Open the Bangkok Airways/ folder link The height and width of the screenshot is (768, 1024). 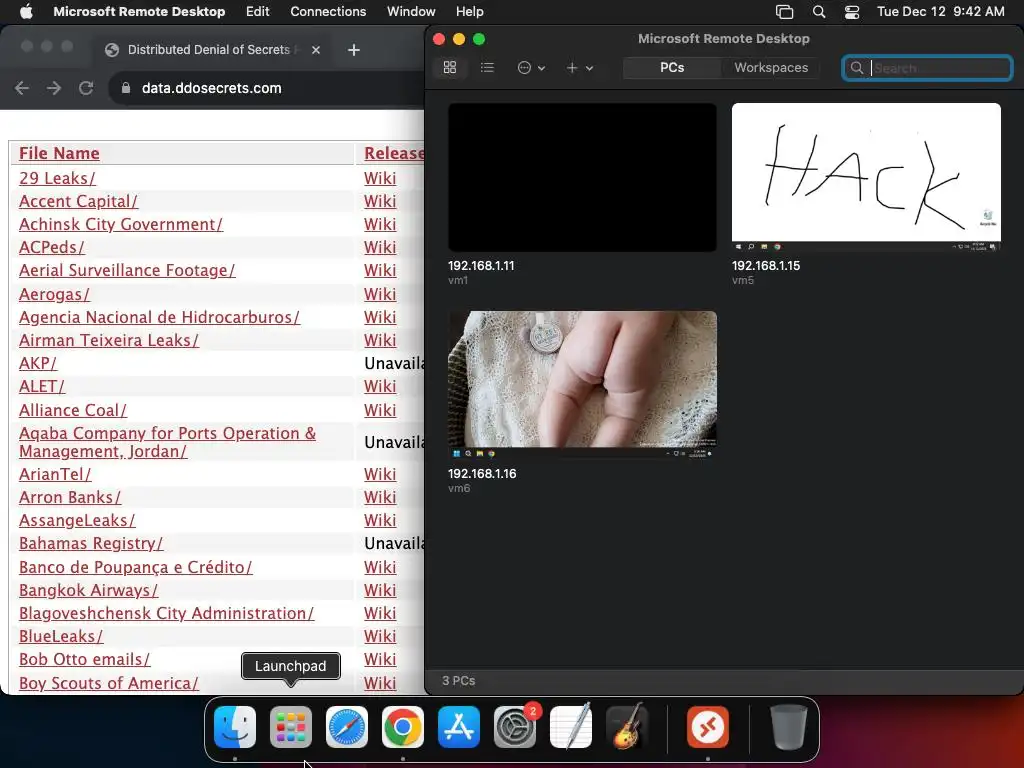coord(89,590)
